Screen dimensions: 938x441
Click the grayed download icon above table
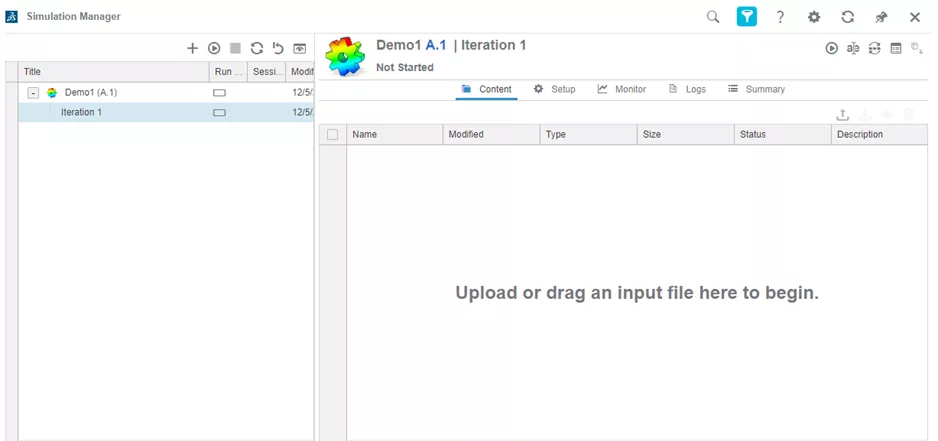864,114
